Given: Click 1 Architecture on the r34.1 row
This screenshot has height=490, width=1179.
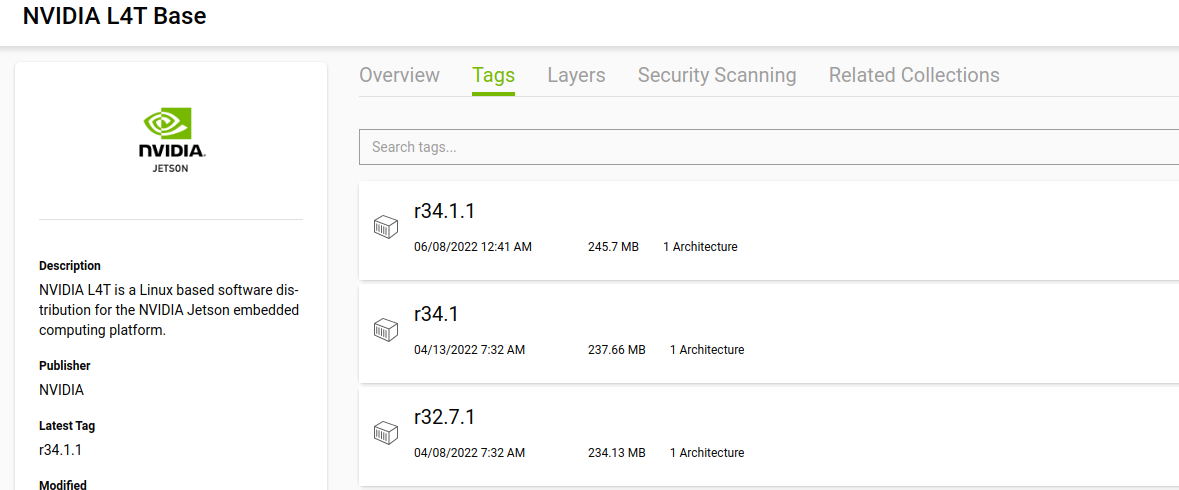Looking at the screenshot, I should coord(707,350).
